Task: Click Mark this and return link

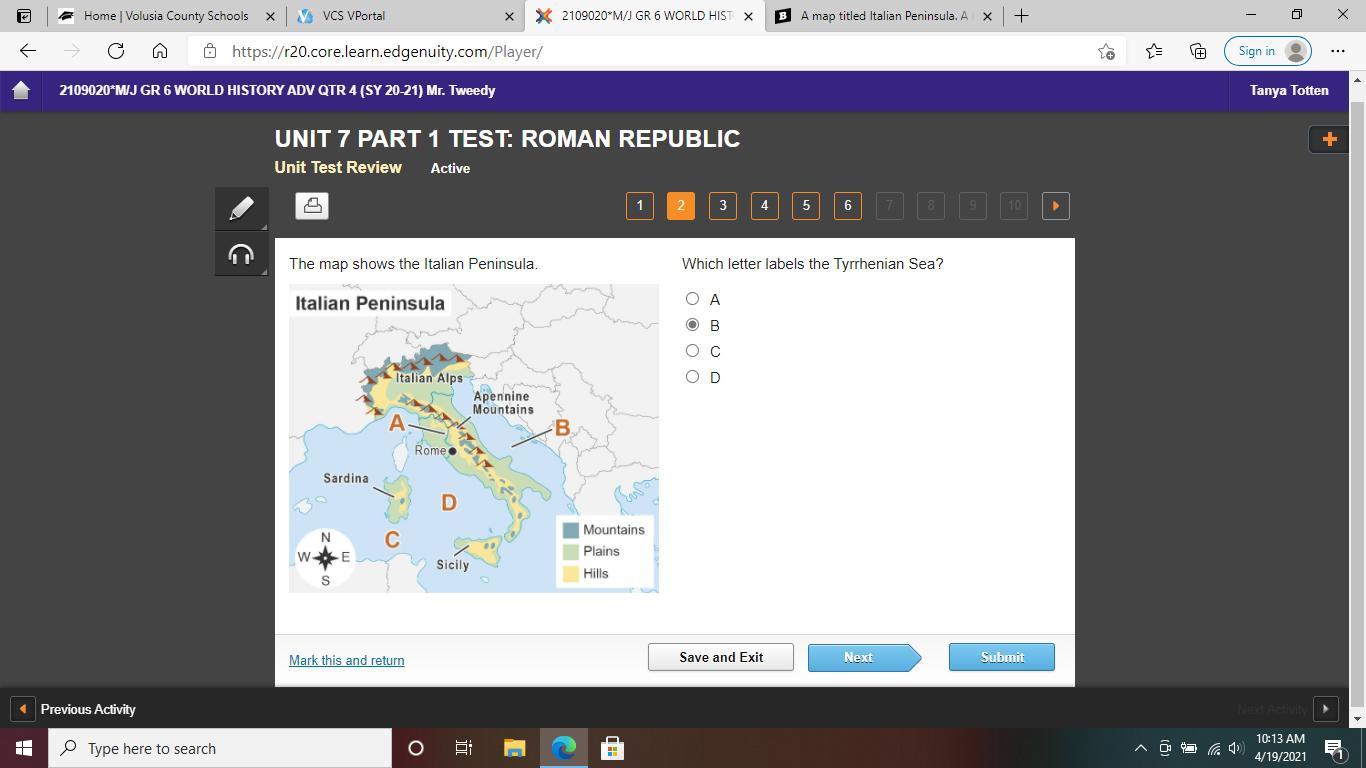Action: pyautogui.click(x=346, y=660)
